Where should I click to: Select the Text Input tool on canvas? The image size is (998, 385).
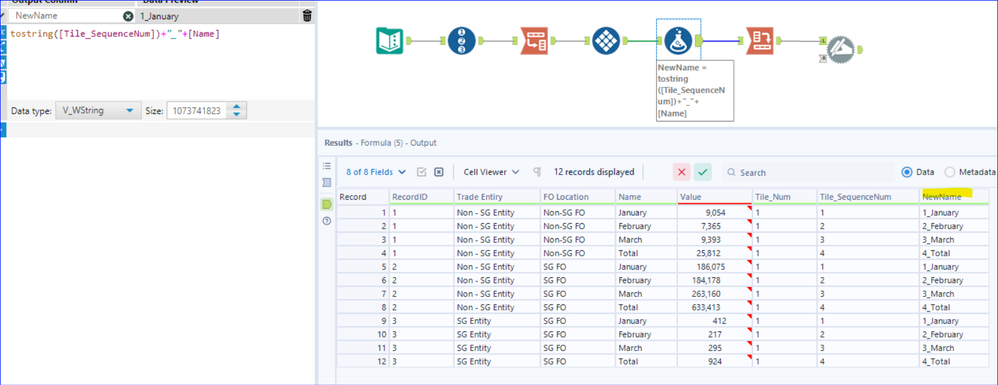(390, 41)
